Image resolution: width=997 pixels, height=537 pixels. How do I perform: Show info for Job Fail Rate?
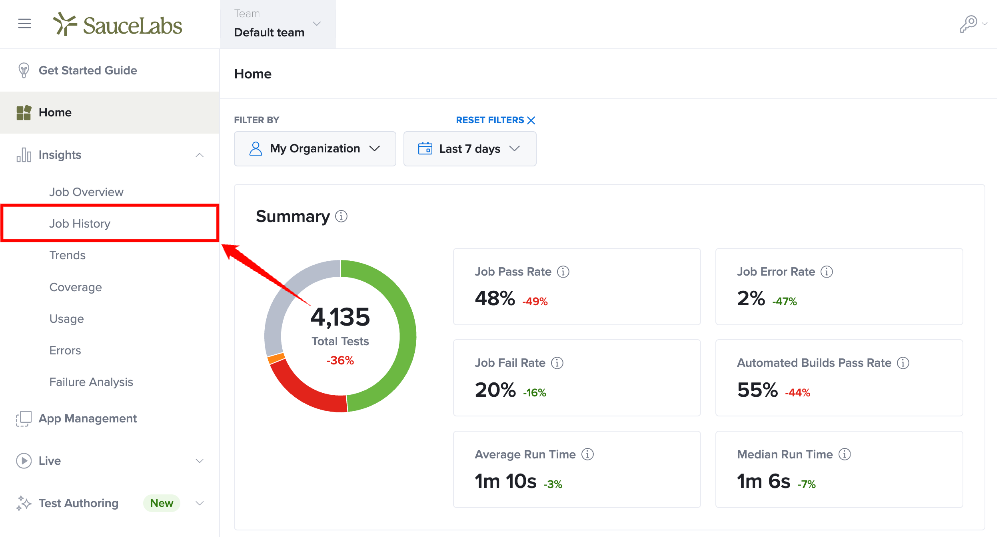point(557,363)
